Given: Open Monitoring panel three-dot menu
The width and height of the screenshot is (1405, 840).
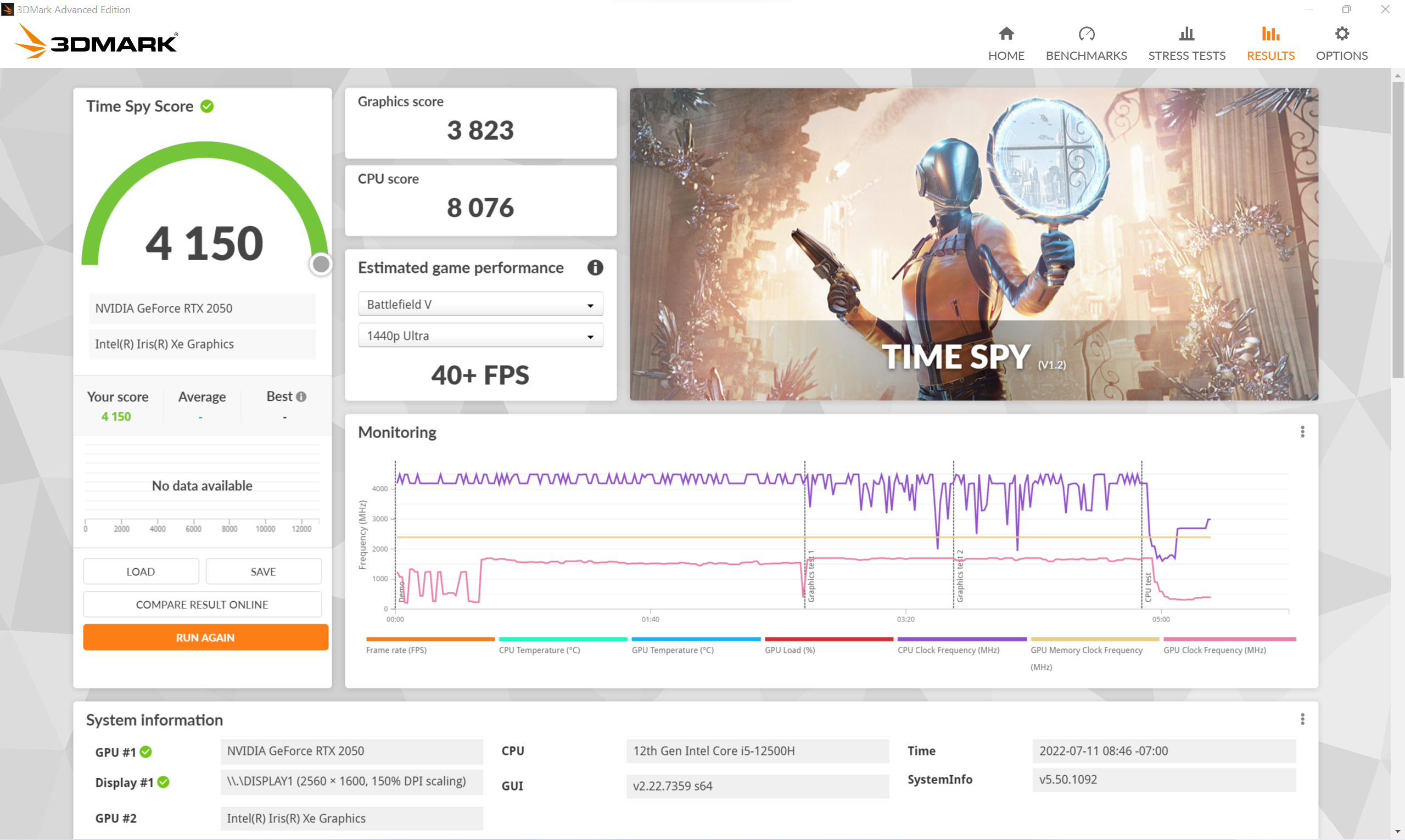Looking at the screenshot, I should click(1302, 432).
